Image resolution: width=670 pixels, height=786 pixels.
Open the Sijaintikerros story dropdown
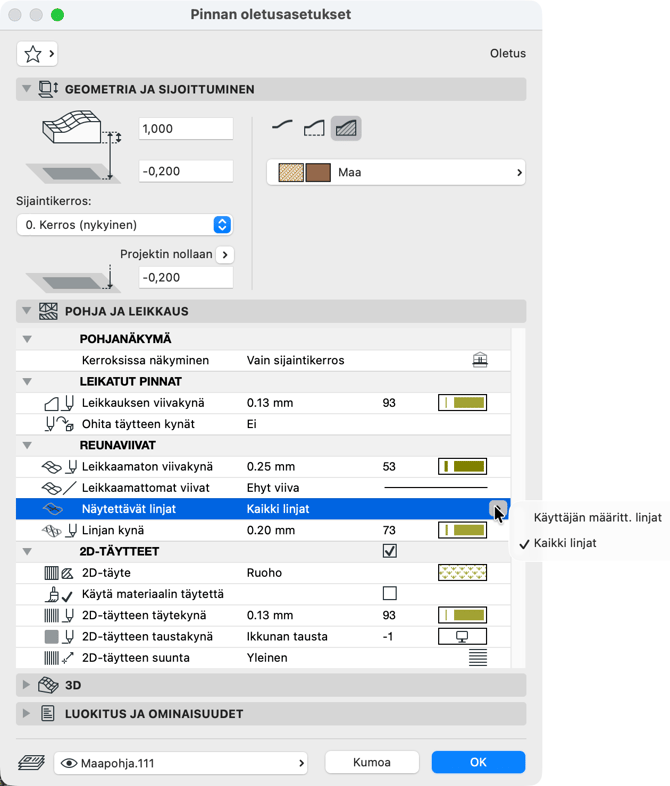pyautogui.click(x=124, y=225)
